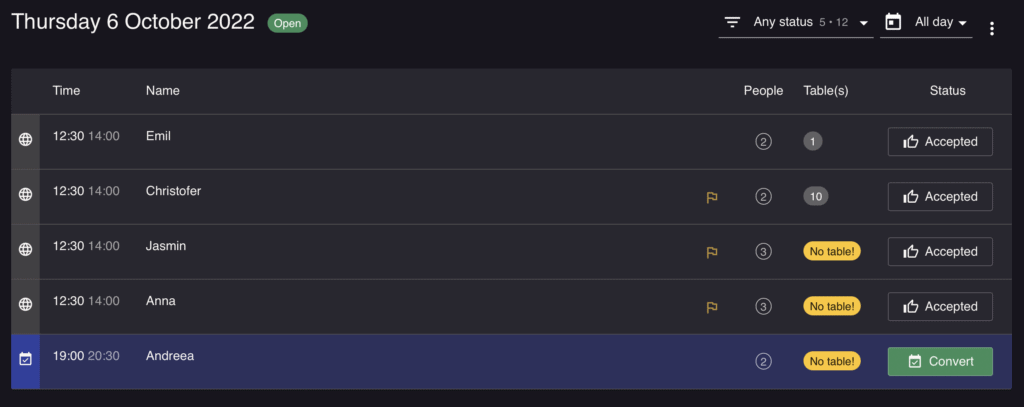
Task: Click Convert on Andreea's reservation
Action: pos(940,361)
